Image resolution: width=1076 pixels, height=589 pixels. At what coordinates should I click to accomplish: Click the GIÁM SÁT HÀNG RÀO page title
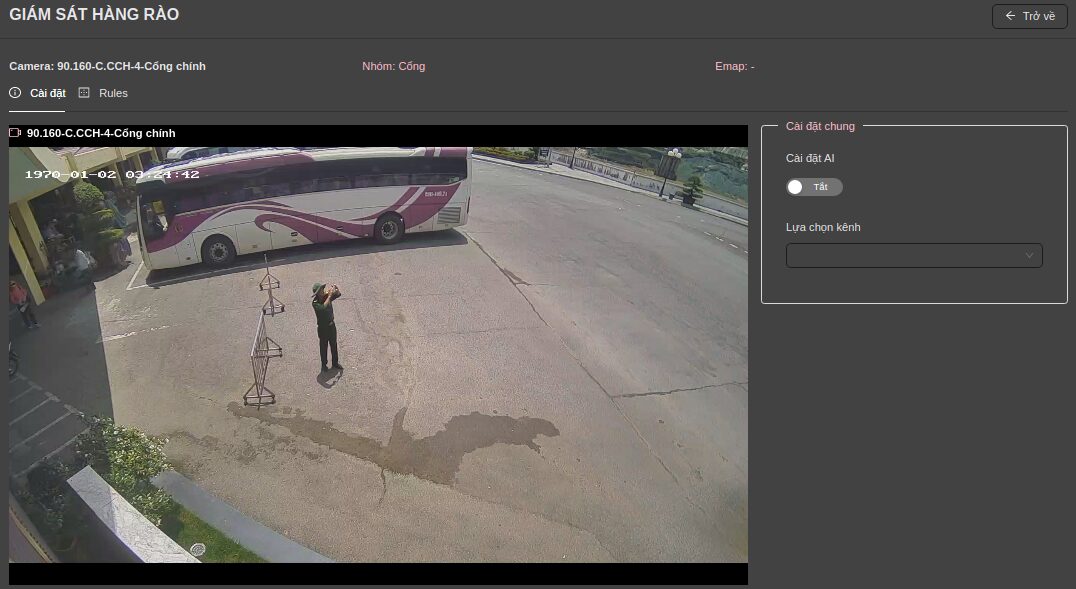click(94, 15)
